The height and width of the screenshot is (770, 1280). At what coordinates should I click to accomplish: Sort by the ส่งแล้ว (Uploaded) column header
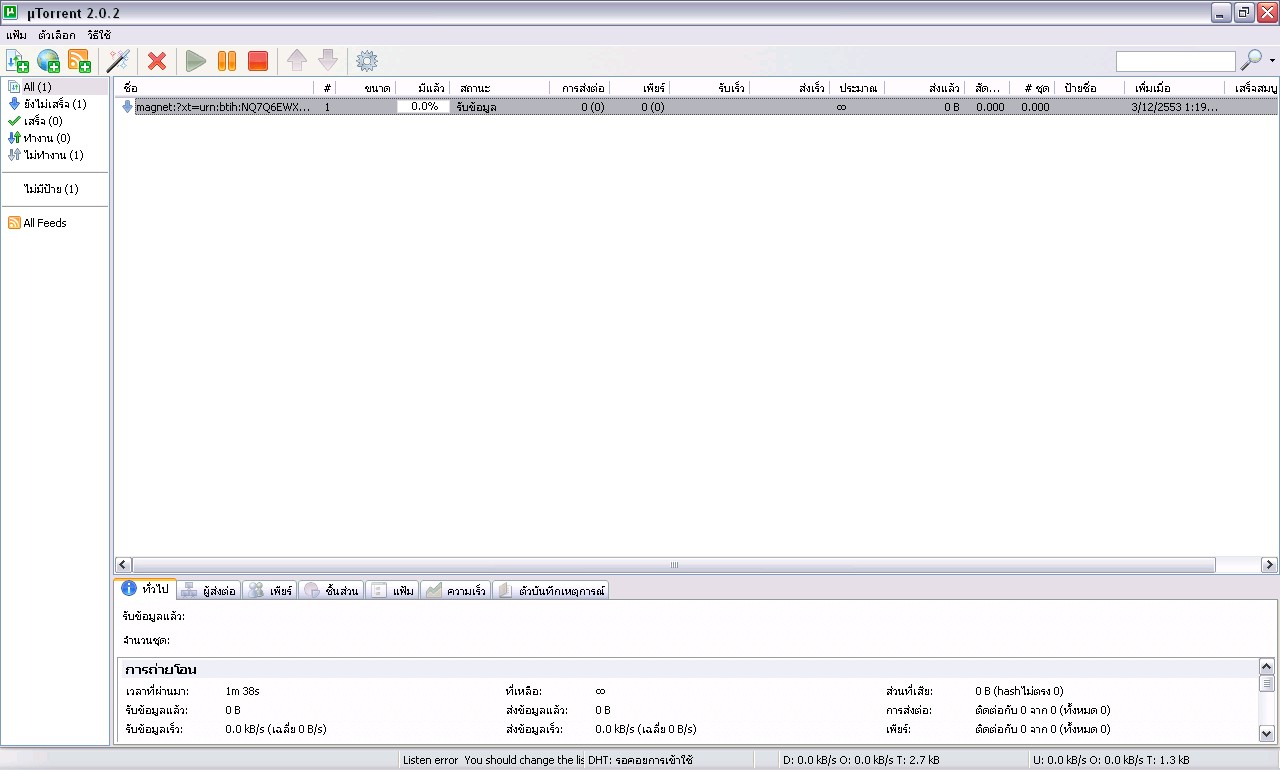924,88
